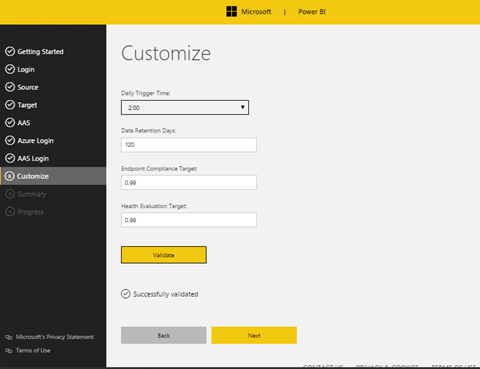480x369 pixels.
Task: Click the Microsoft logo in header
Action: [x=231, y=12]
